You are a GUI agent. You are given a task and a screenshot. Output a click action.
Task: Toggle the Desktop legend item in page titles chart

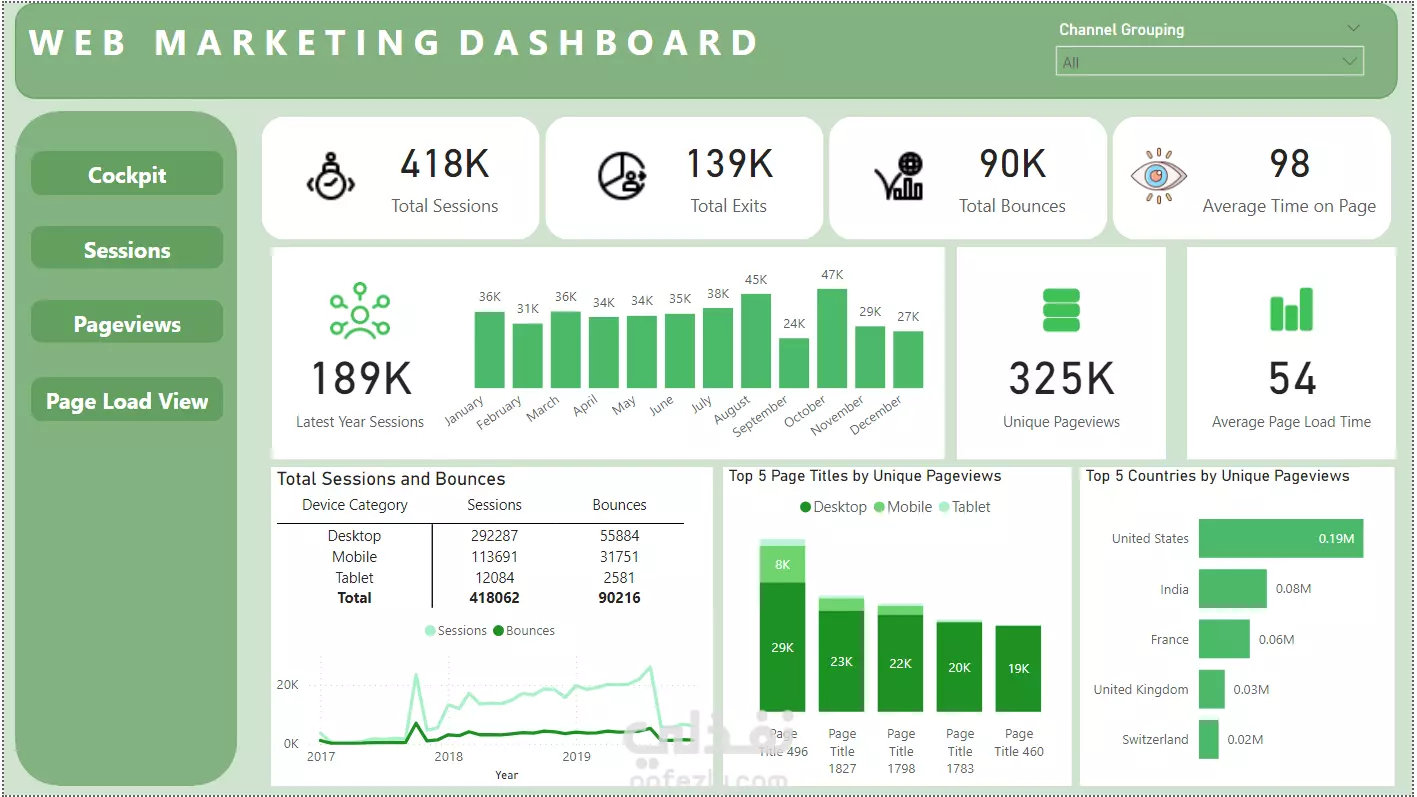click(x=833, y=507)
